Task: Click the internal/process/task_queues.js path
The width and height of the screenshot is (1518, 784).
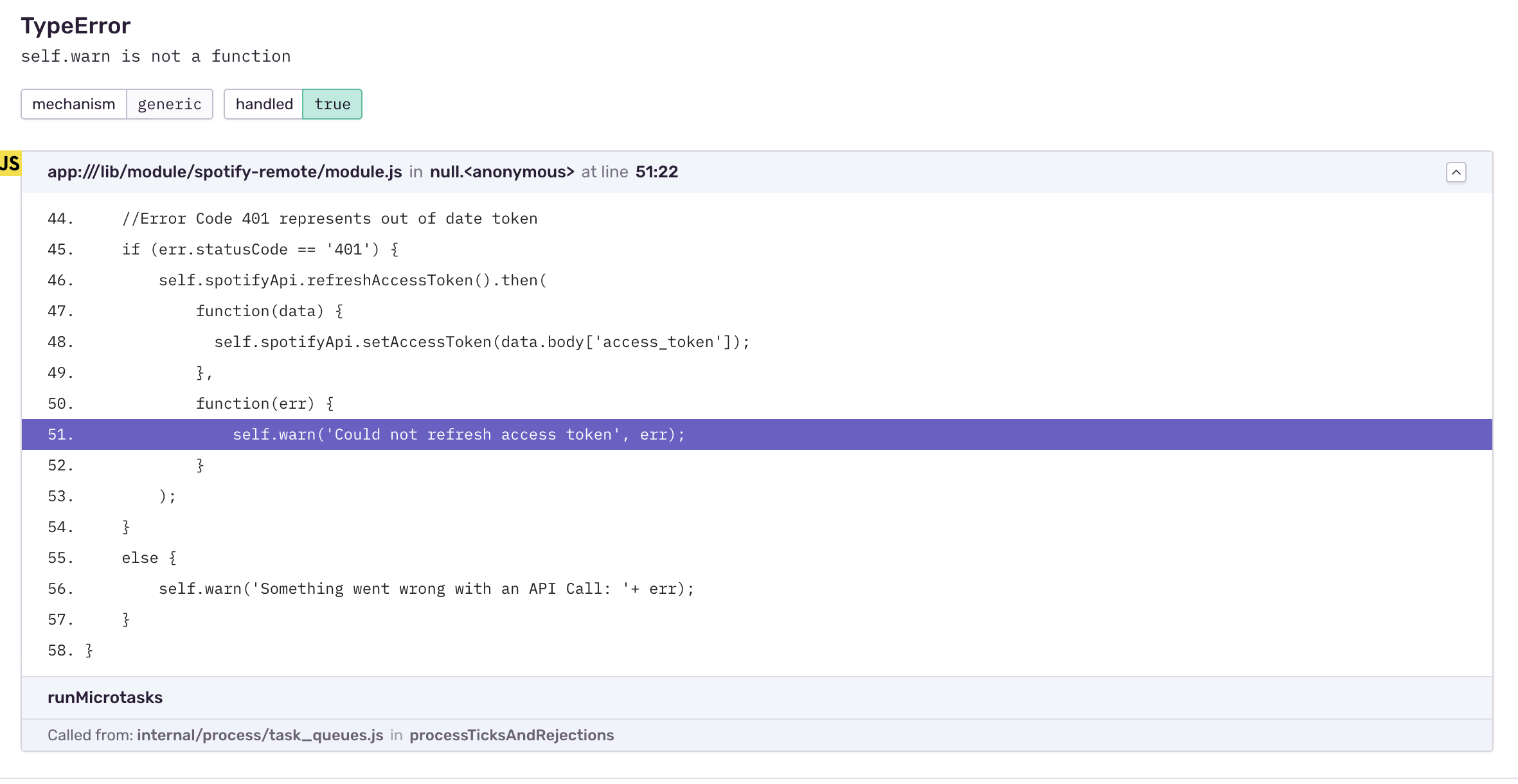Action: point(259,735)
